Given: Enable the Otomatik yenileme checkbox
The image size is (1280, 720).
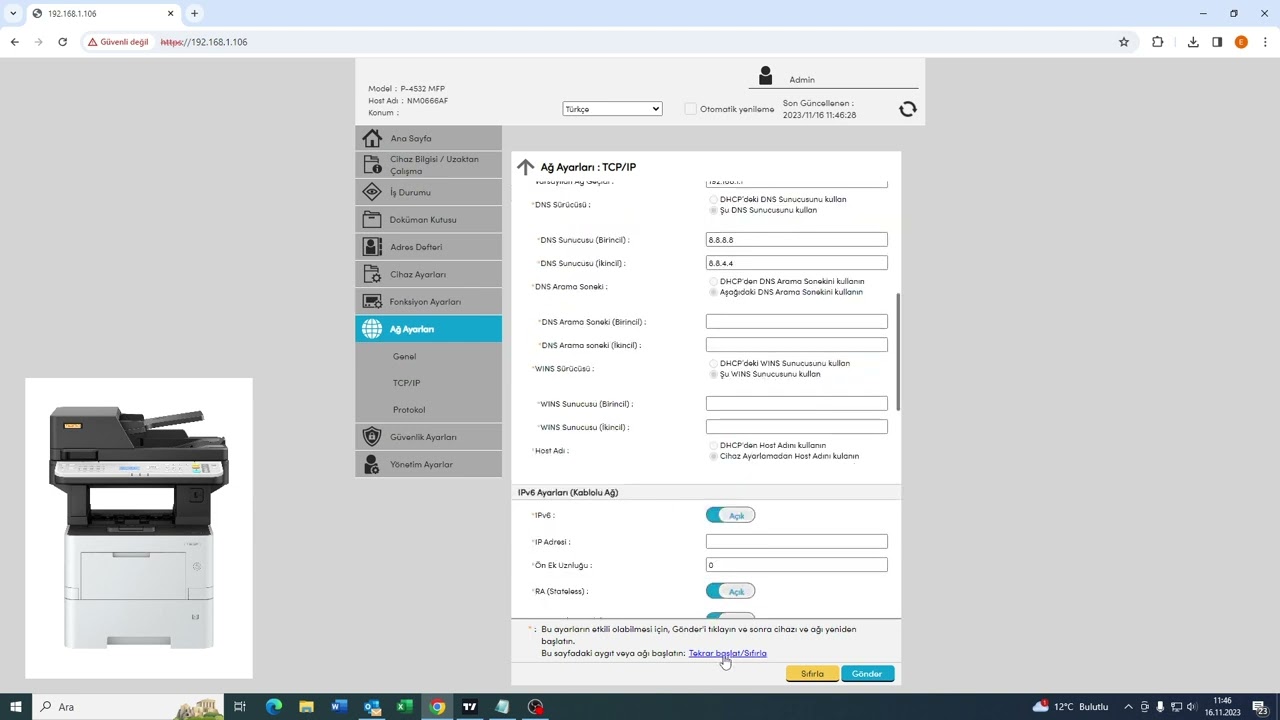Looking at the screenshot, I should coord(690,109).
